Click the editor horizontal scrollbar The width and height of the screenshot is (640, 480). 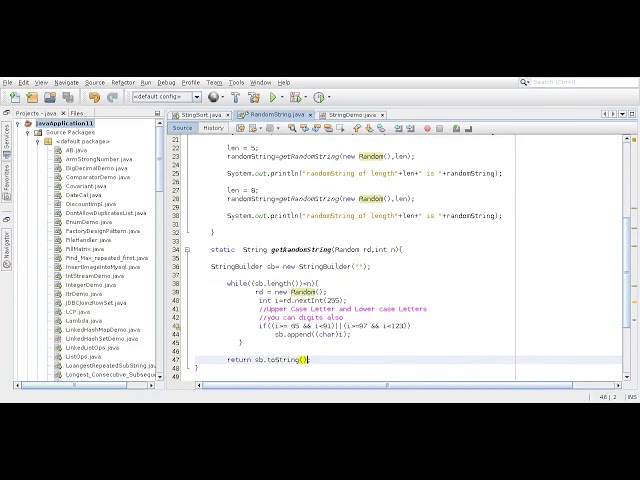[387, 385]
